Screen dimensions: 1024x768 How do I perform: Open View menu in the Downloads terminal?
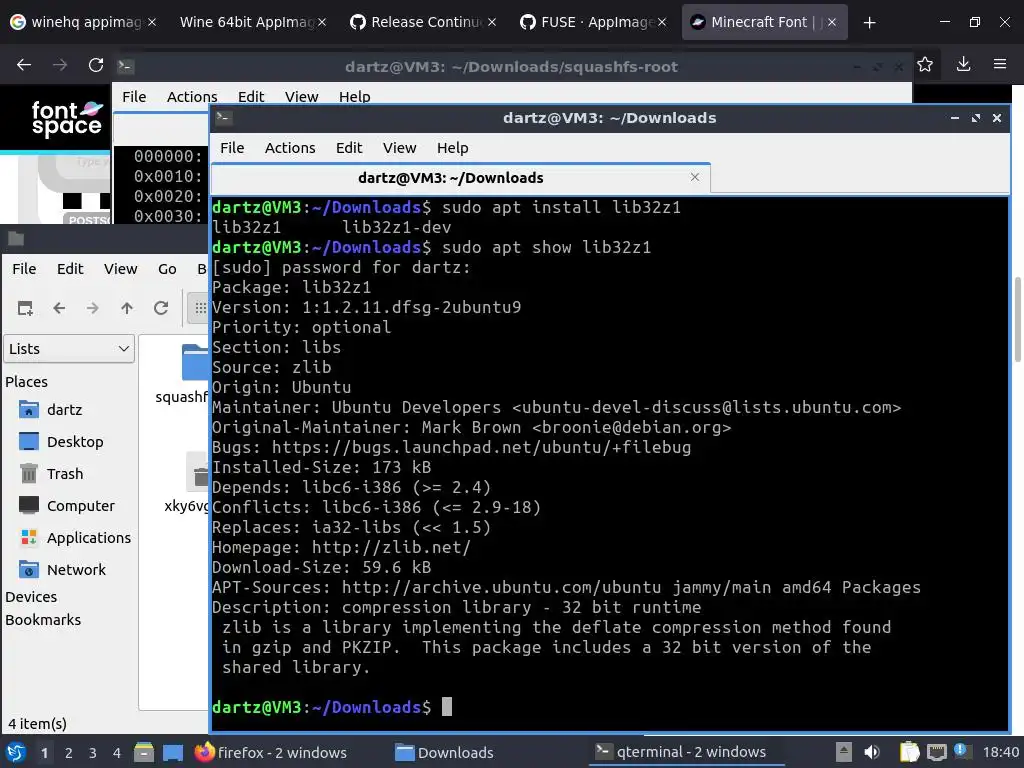click(400, 148)
